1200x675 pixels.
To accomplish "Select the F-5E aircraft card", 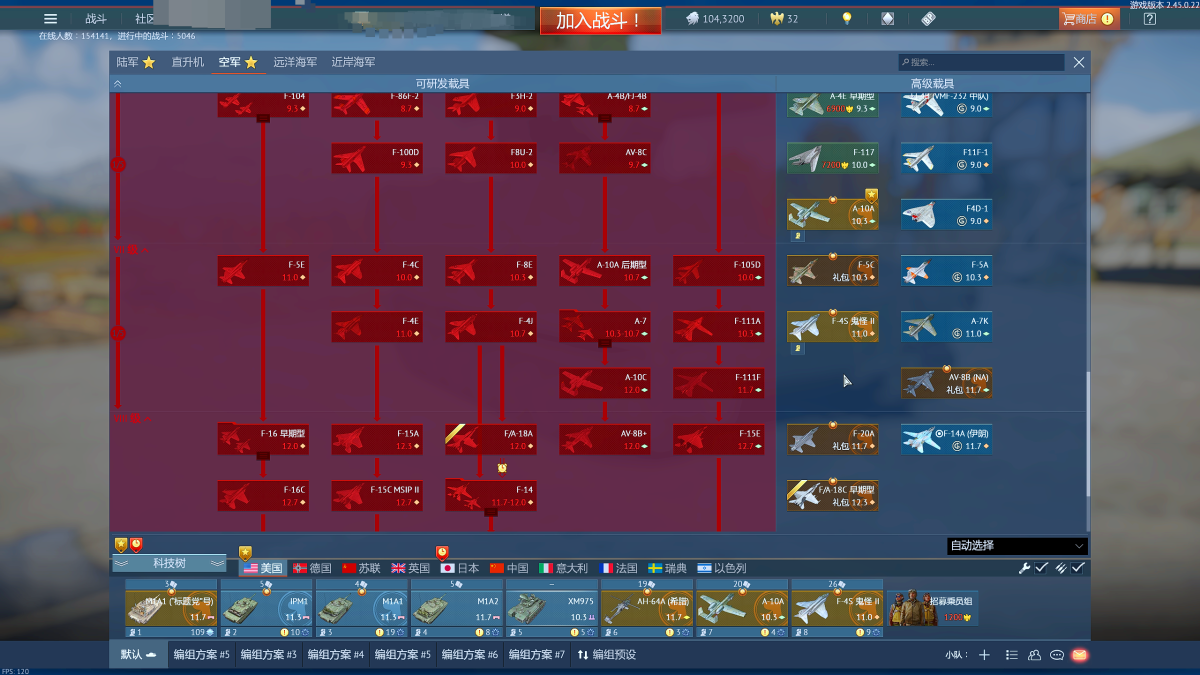I will pyautogui.click(x=262, y=271).
